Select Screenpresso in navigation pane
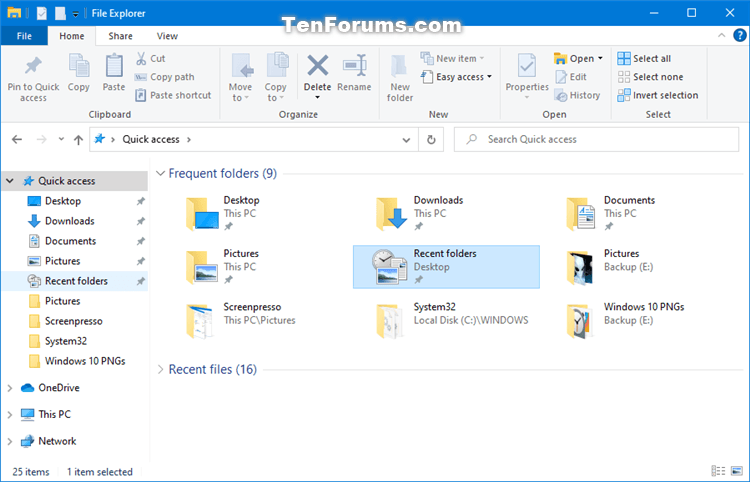Screen dimensions: 750x482 [75, 321]
